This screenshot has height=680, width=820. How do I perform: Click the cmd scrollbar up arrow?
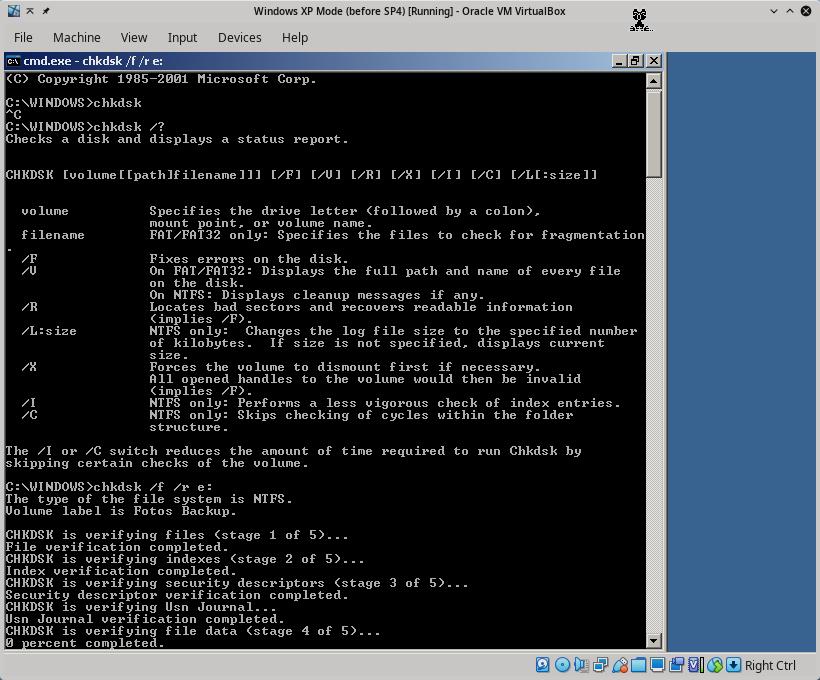click(654, 81)
